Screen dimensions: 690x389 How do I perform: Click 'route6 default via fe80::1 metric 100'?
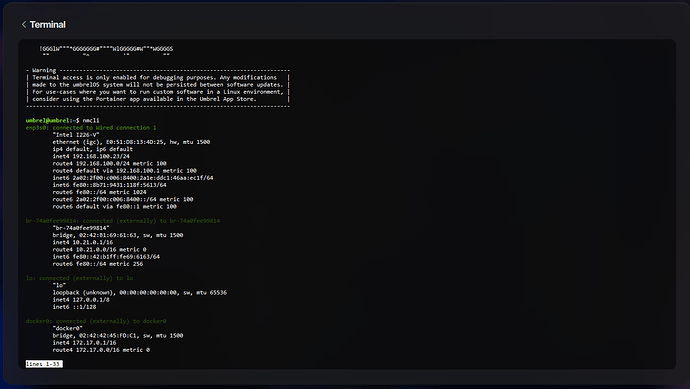pos(114,206)
